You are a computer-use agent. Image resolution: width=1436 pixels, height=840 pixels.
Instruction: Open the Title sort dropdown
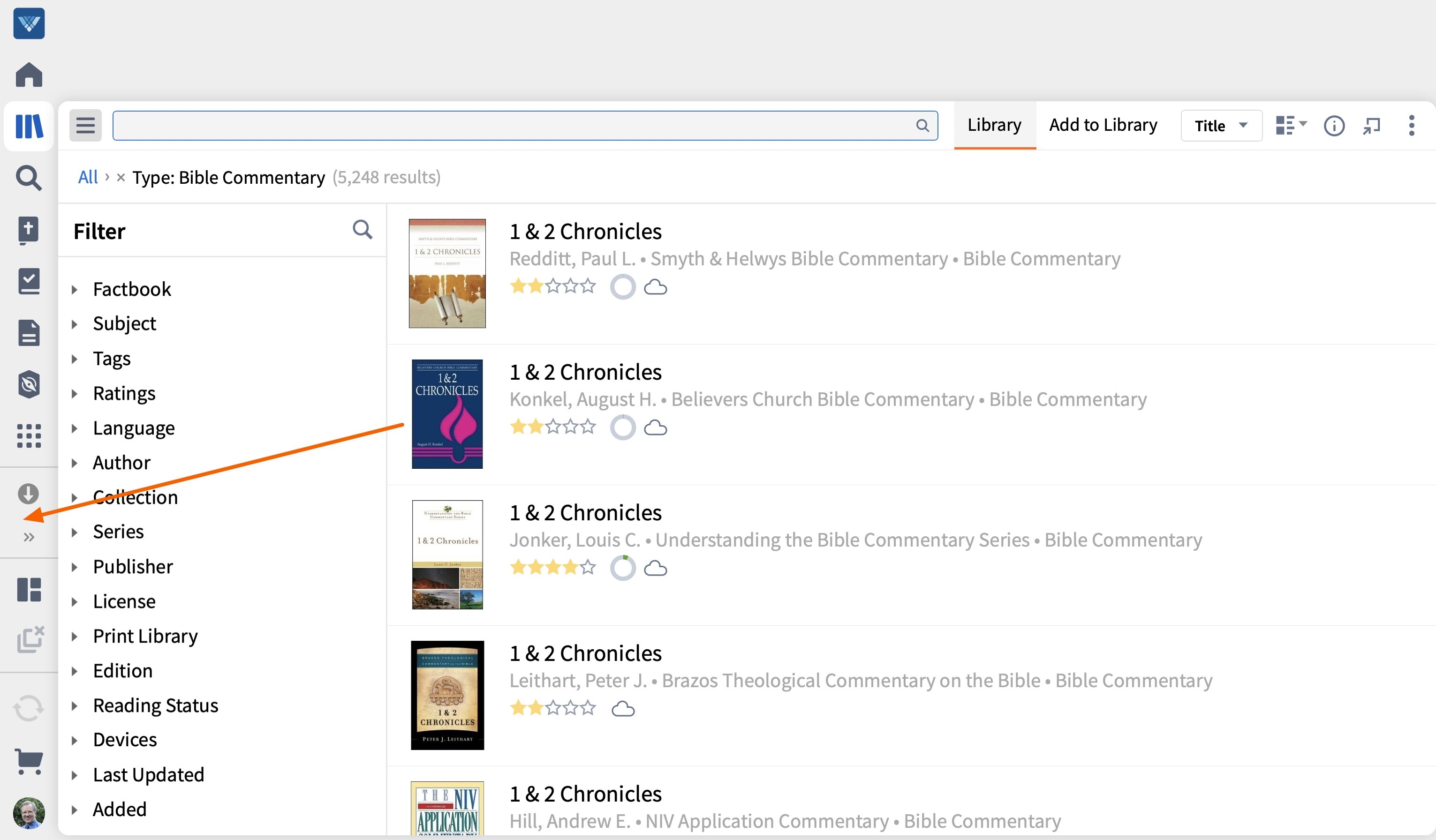pyautogui.click(x=1220, y=125)
